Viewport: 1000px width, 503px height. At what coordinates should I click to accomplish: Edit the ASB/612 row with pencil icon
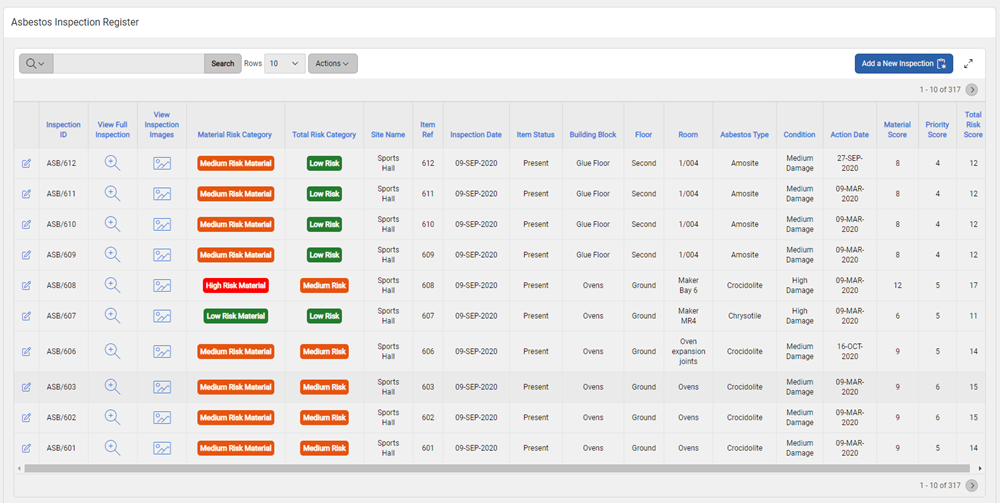pos(26,163)
